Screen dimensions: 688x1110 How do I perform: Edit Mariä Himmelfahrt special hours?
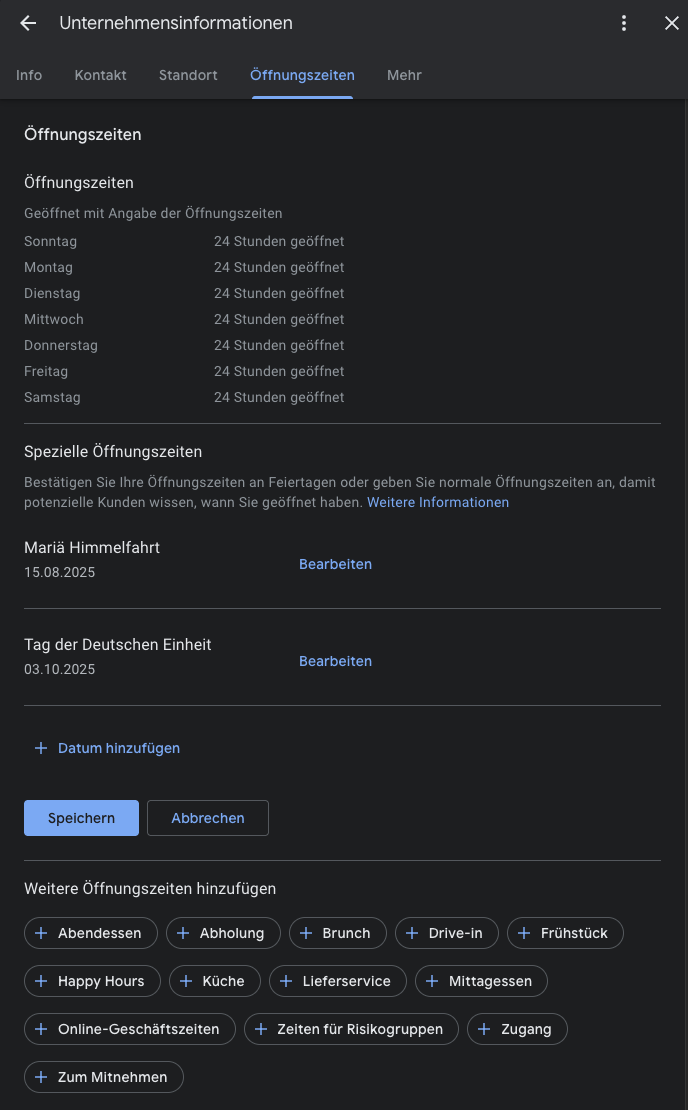(x=336, y=564)
